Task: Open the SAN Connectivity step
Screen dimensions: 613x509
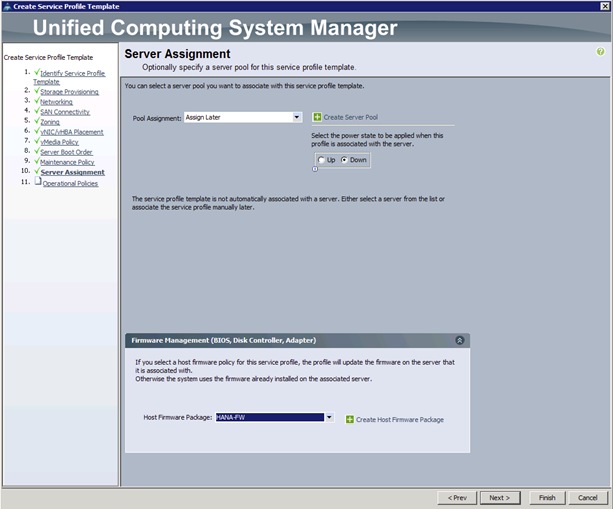Action: (x=65, y=112)
